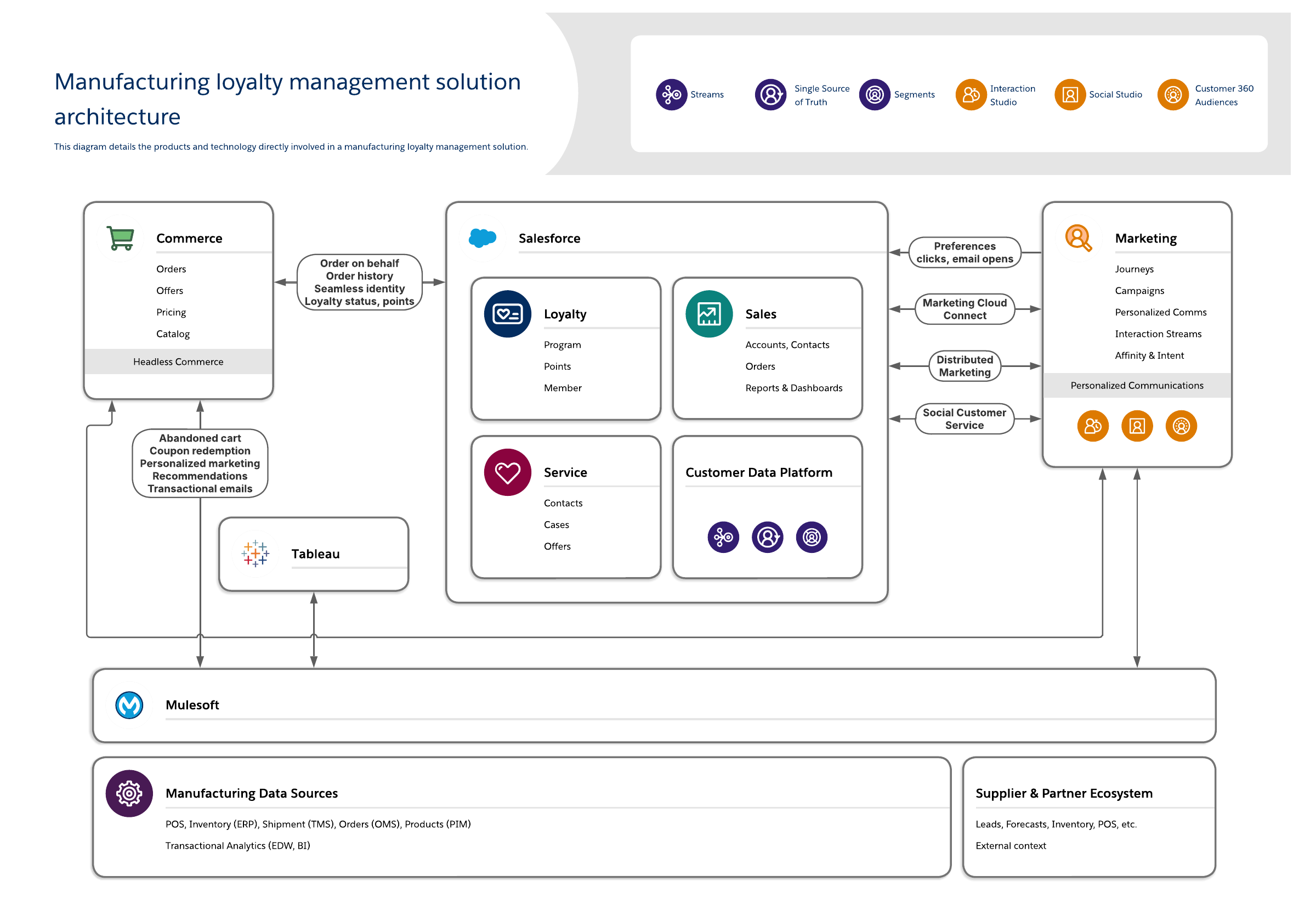Image resolution: width=1316 pixels, height=915 pixels.
Task: Click the Marketing Cloud Connect label
Action: (x=964, y=309)
